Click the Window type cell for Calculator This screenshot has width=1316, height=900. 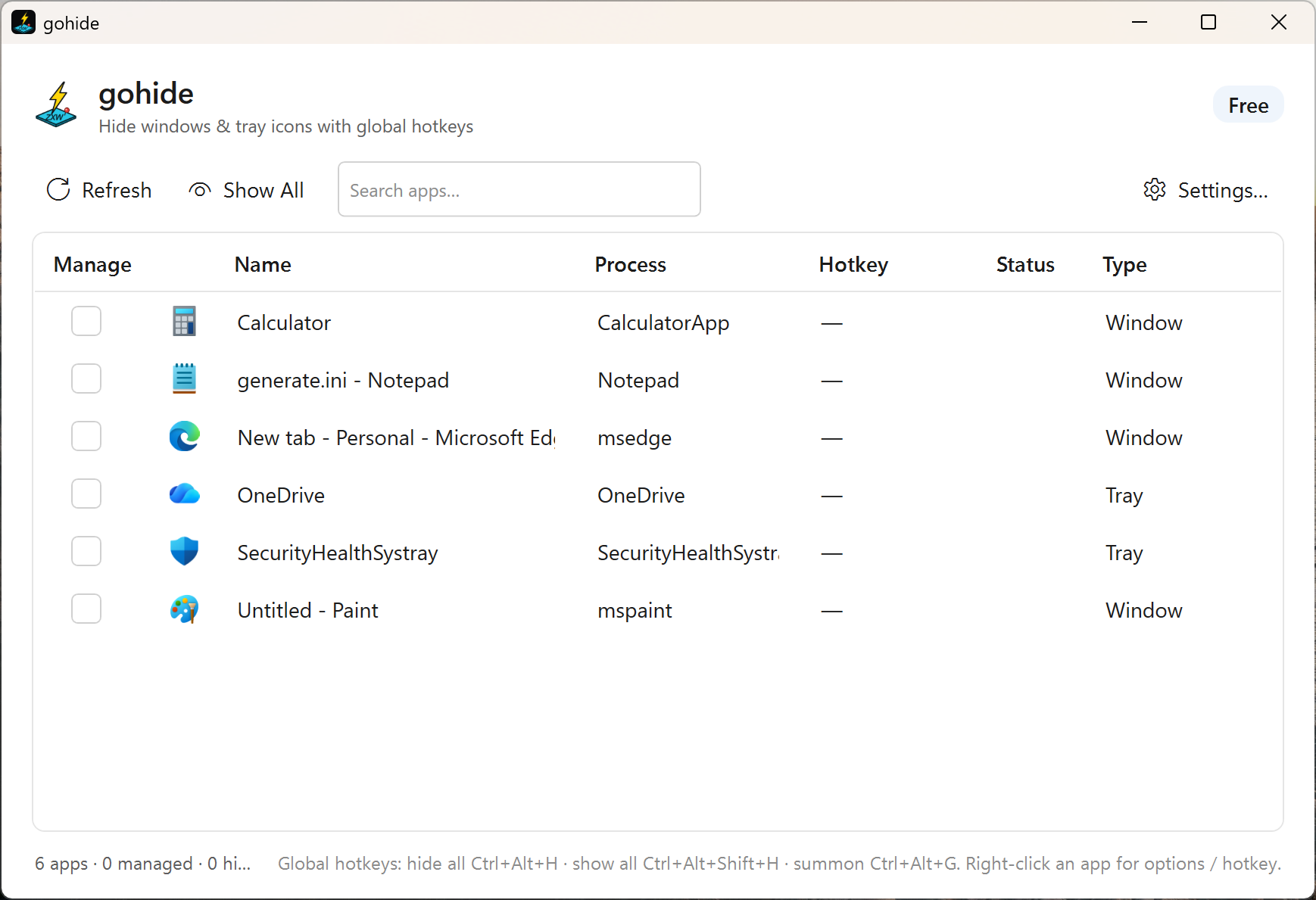(1143, 322)
